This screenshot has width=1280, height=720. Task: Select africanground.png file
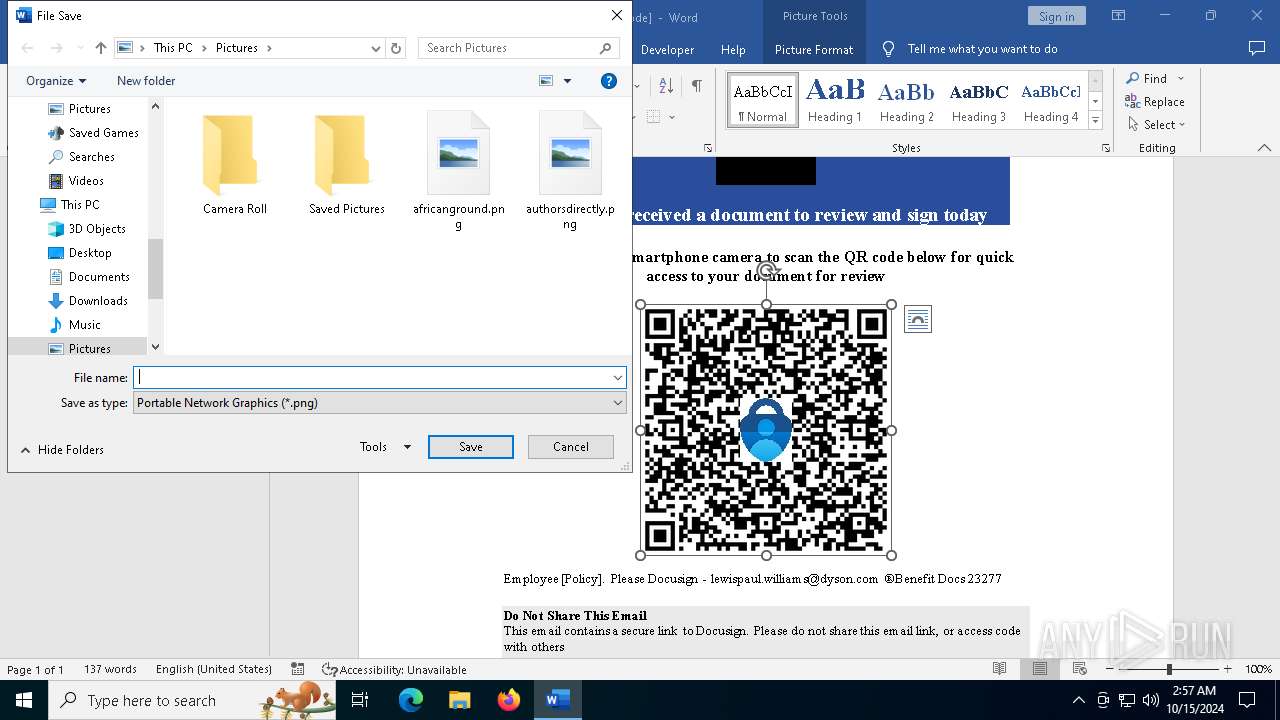pyautogui.click(x=459, y=171)
